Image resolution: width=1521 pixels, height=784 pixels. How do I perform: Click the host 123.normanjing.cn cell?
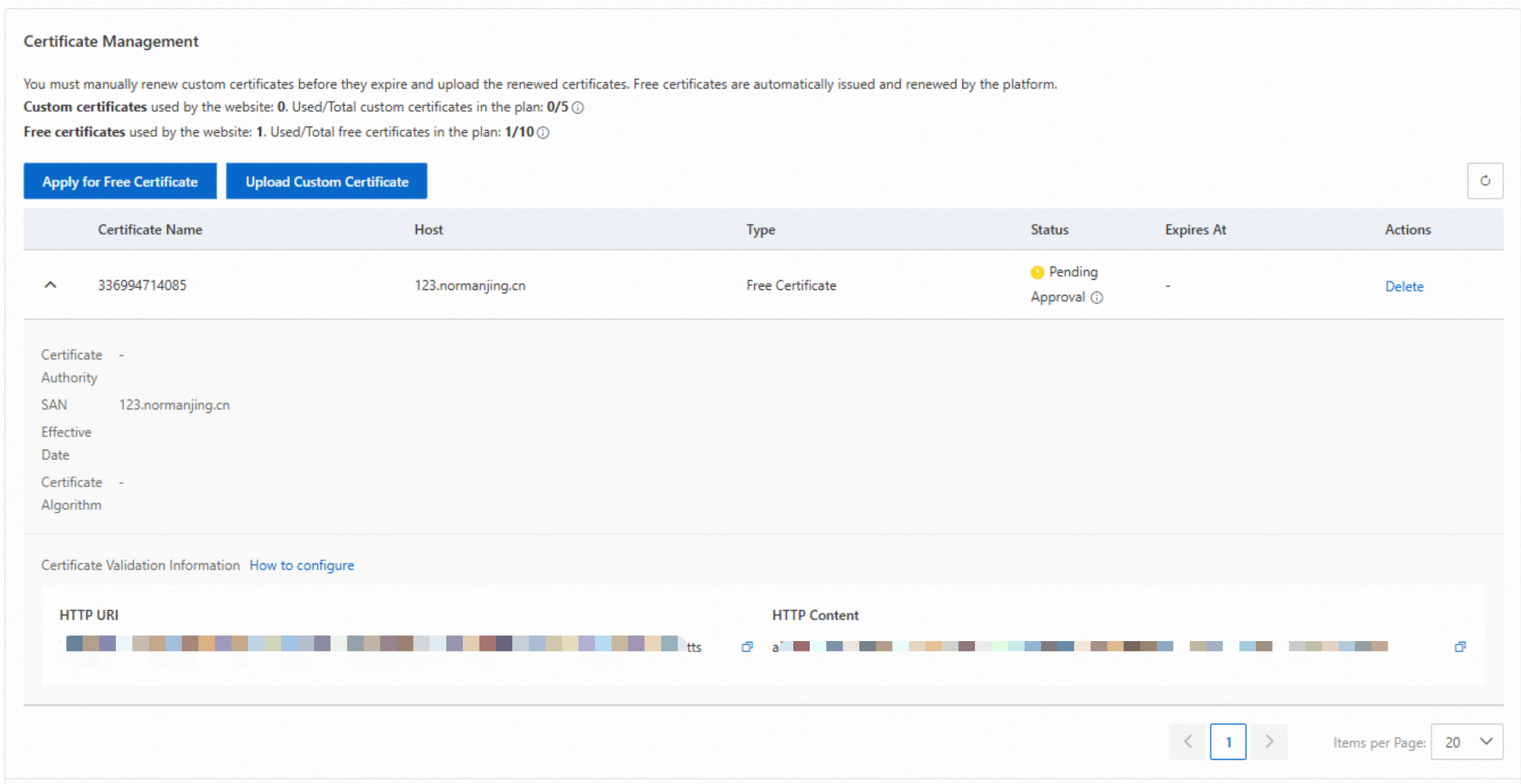tap(470, 285)
